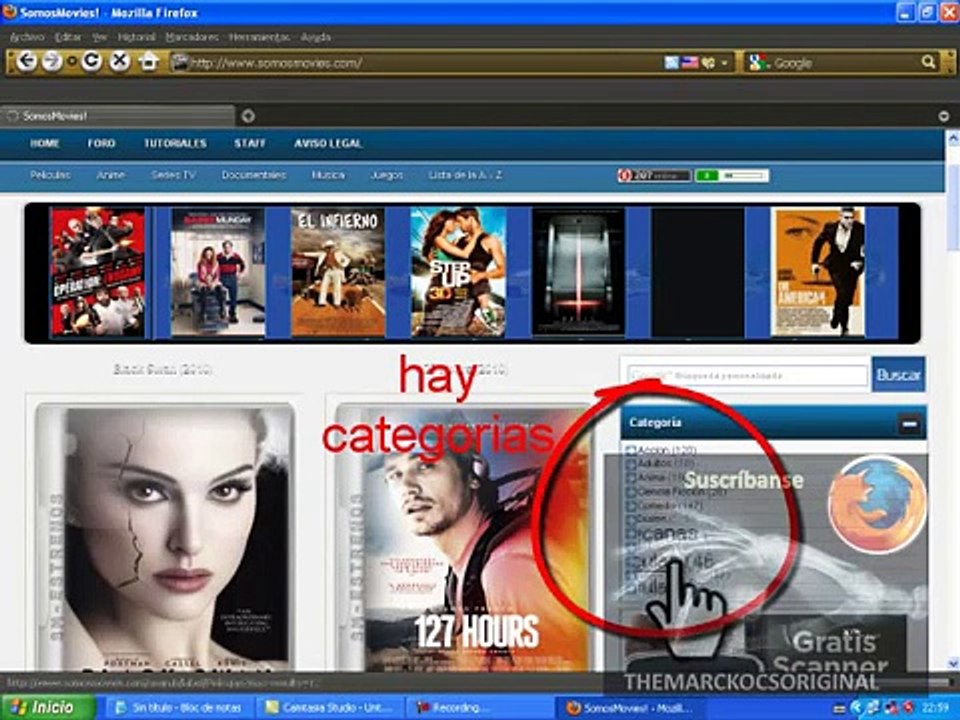The image size is (960, 720).
Task: Open the Marcadores menu
Action: pos(192,37)
